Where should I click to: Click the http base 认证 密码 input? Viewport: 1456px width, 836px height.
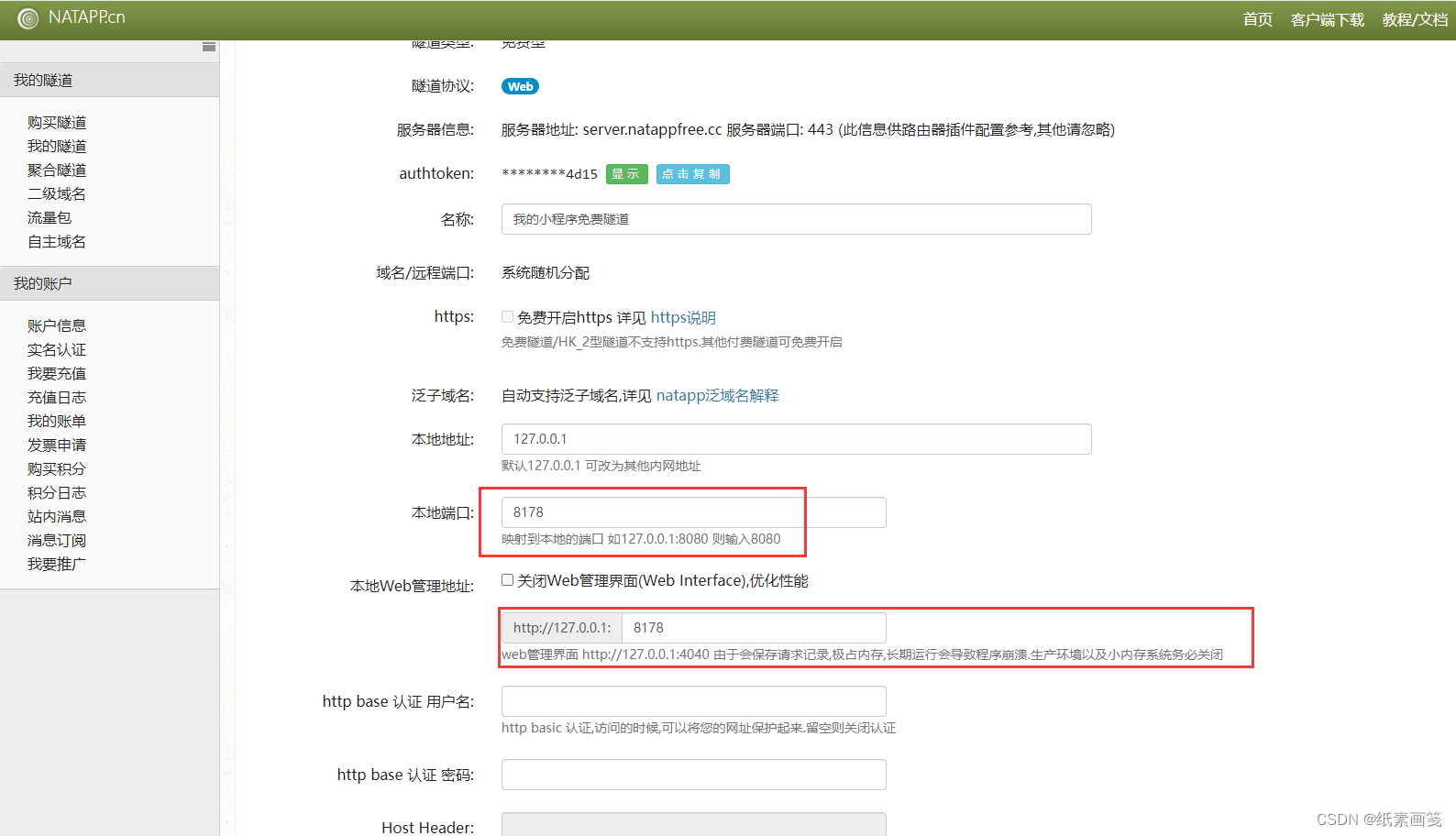point(693,775)
